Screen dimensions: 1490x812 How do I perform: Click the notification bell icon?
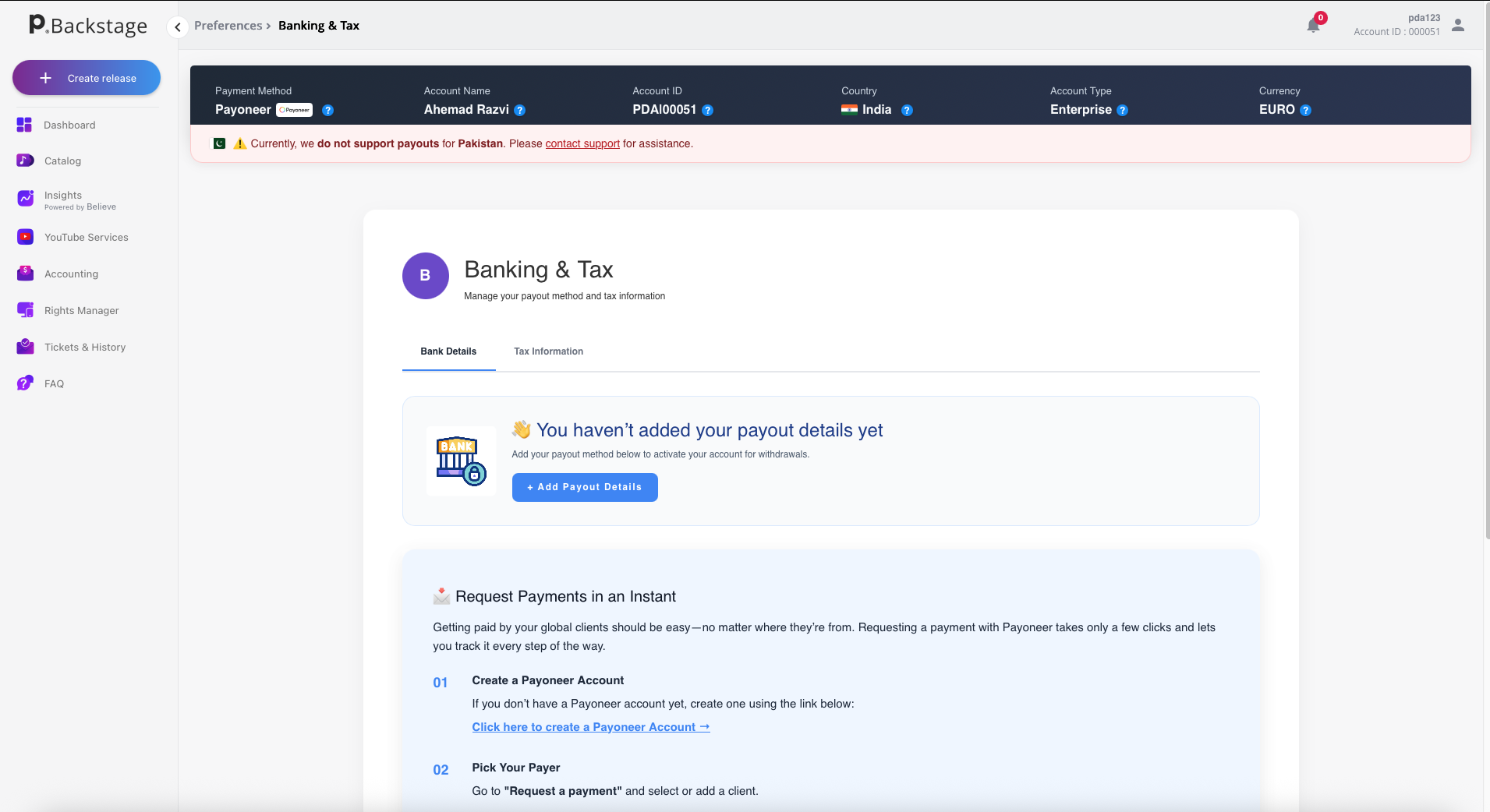coord(1313,26)
